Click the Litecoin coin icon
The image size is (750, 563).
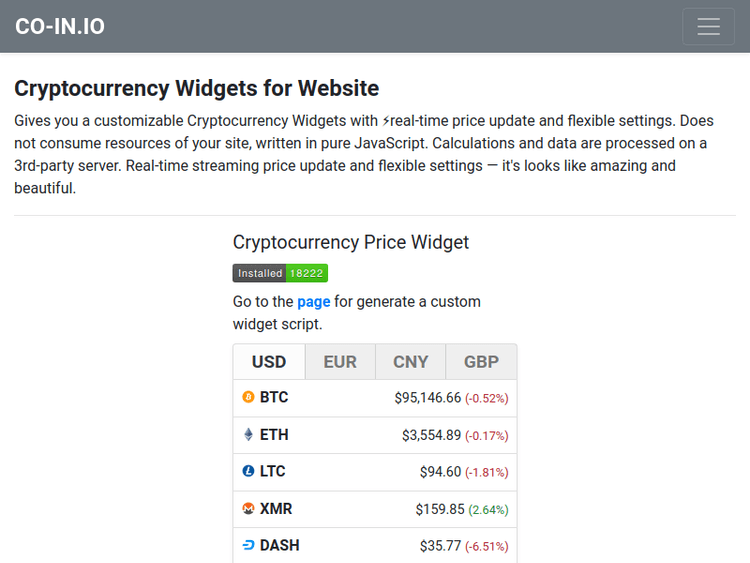(x=249, y=471)
